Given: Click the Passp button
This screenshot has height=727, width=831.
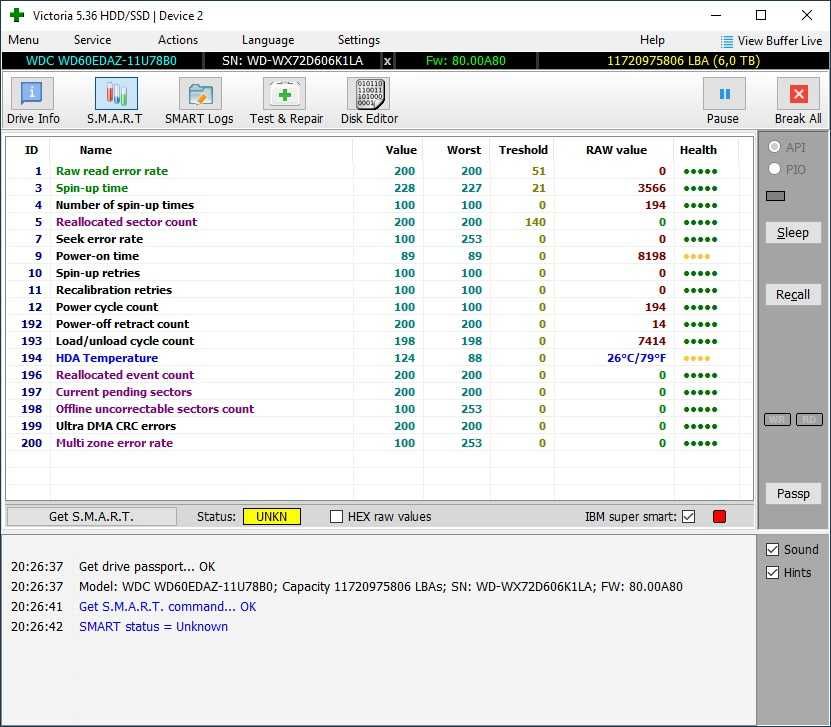Looking at the screenshot, I should pos(793,494).
